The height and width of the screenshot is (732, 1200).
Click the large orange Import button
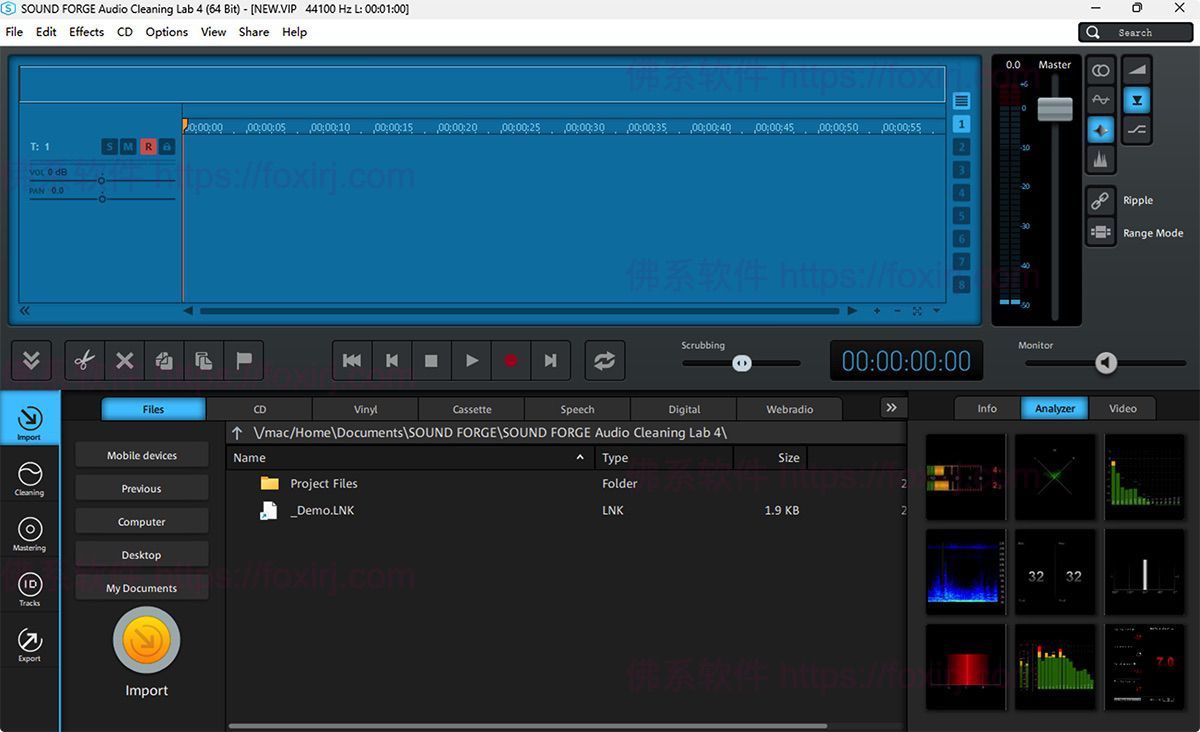146,641
